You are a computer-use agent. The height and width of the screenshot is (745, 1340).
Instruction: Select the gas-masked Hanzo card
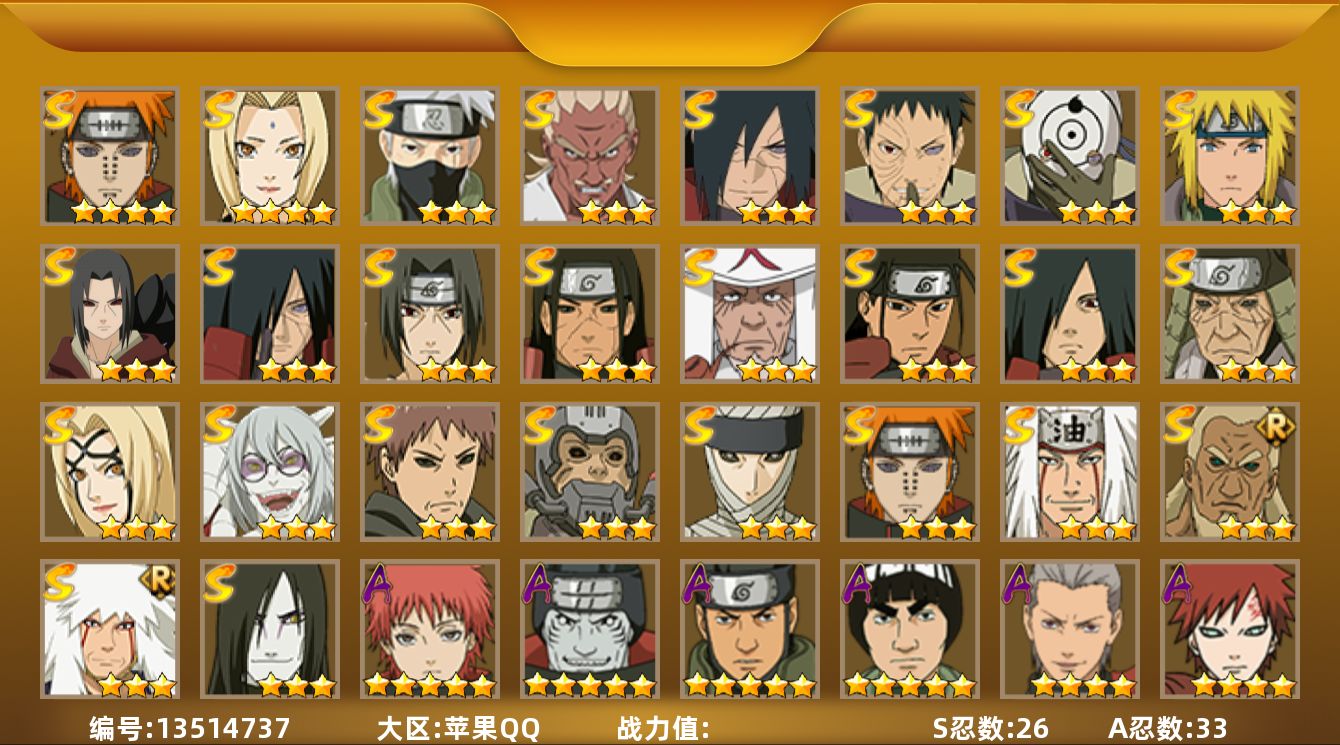coord(590,472)
